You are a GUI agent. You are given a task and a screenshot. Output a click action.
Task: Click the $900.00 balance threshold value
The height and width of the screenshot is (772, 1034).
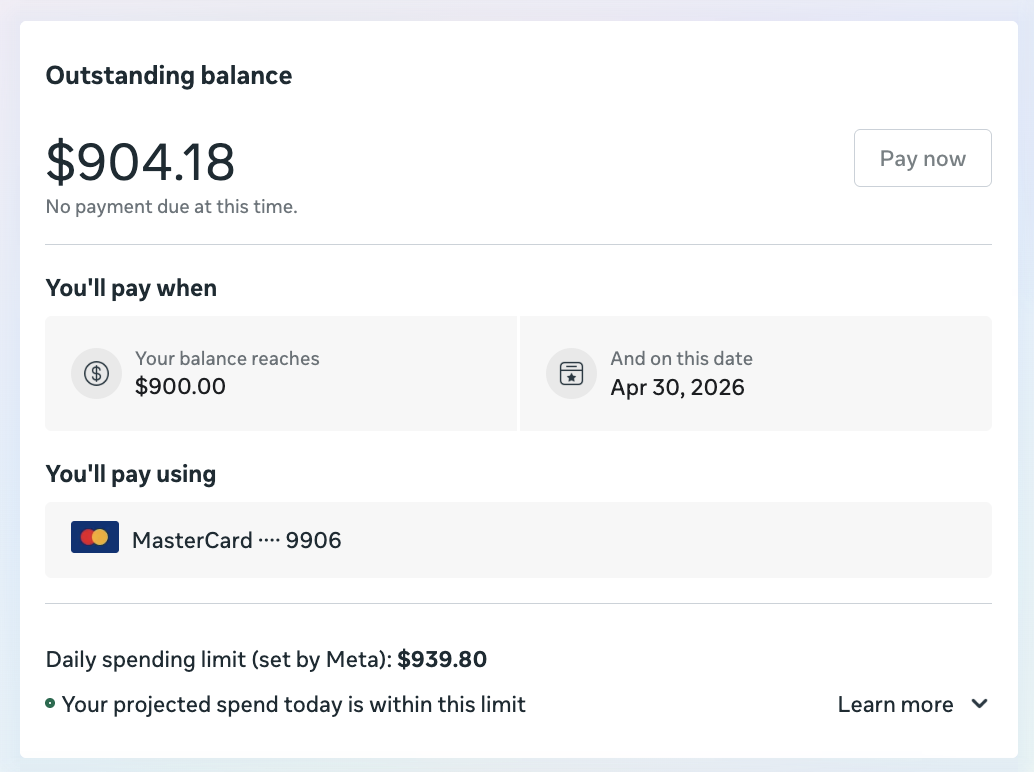point(181,387)
